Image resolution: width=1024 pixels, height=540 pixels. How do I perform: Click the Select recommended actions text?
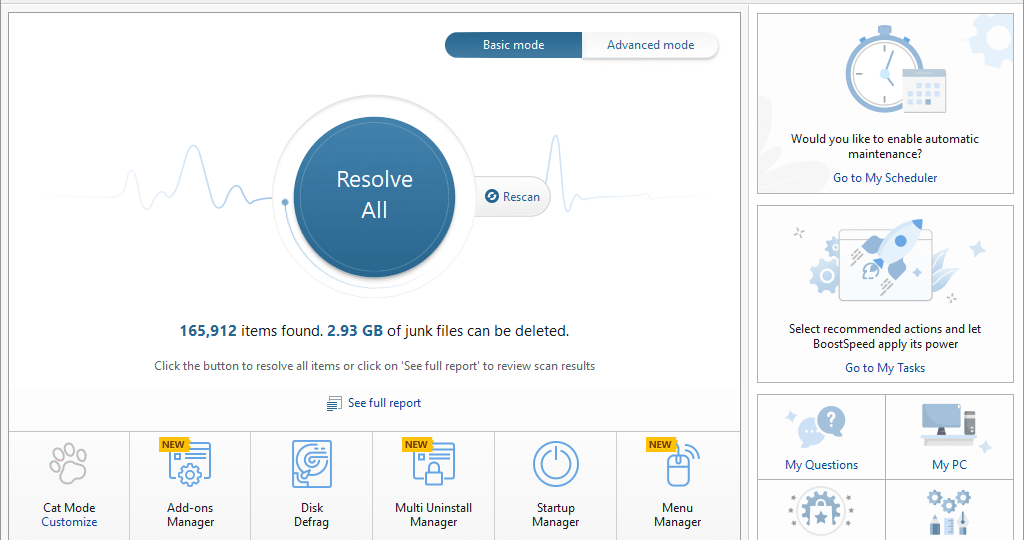[885, 336]
